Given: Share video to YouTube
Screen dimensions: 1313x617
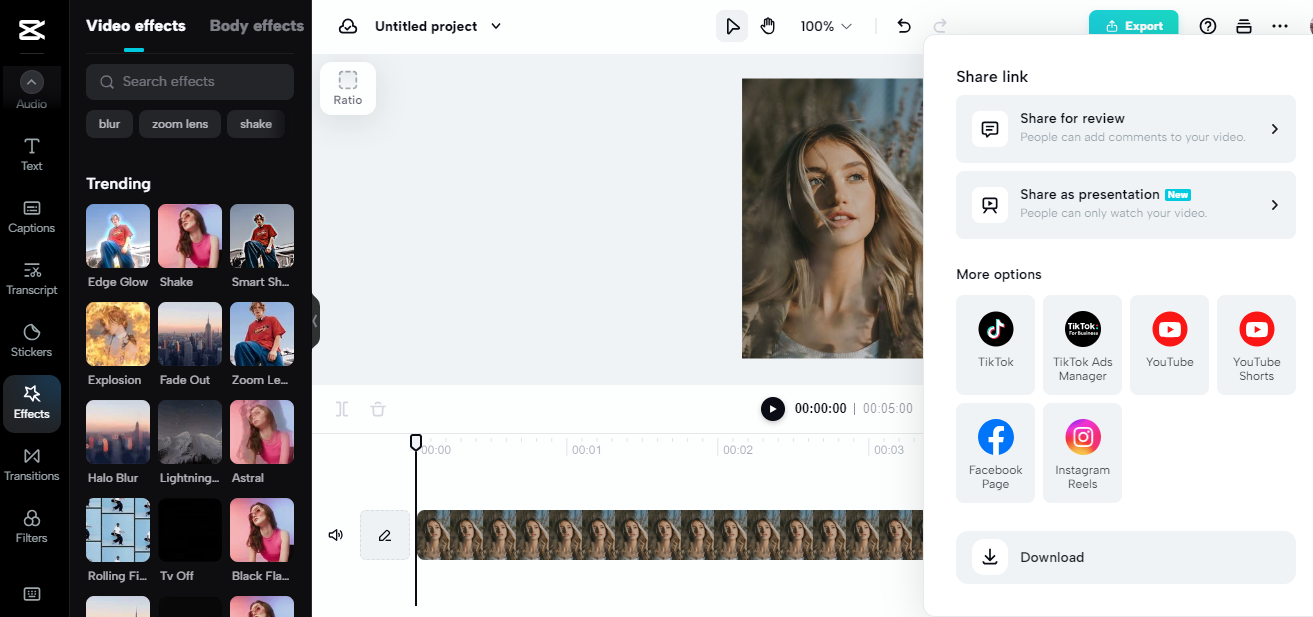Looking at the screenshot, I should 1170,344.
